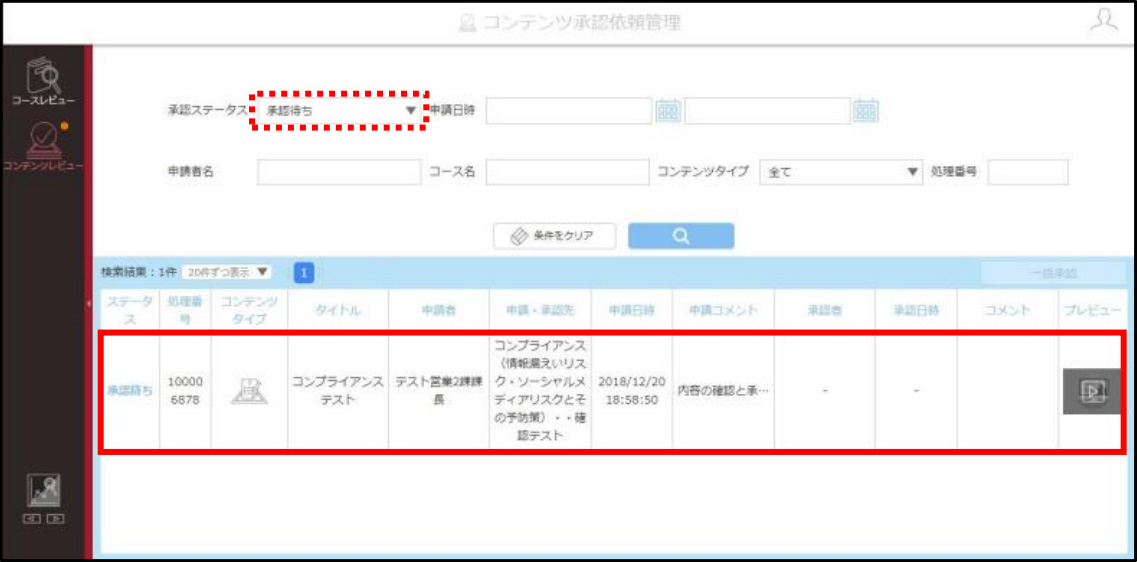Open preview icon for row 100006878
The height and width of the screenshot is (562, 1137).
(x=1091, y=391)
